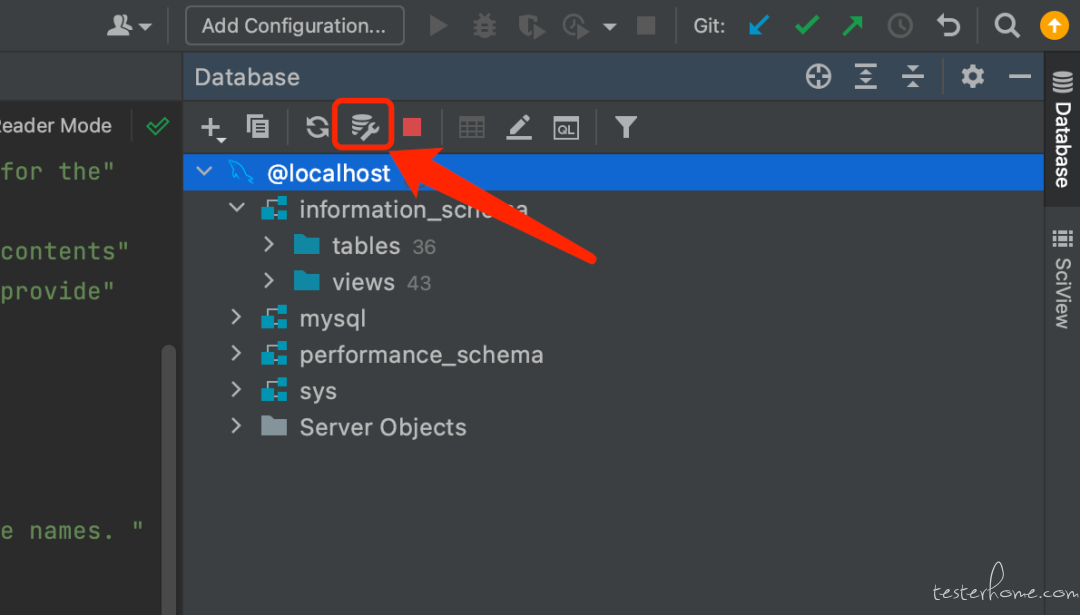This screenshot has width=1080, height=615.
Task: Collapse all in Database panel
Action: pos(913,76)
